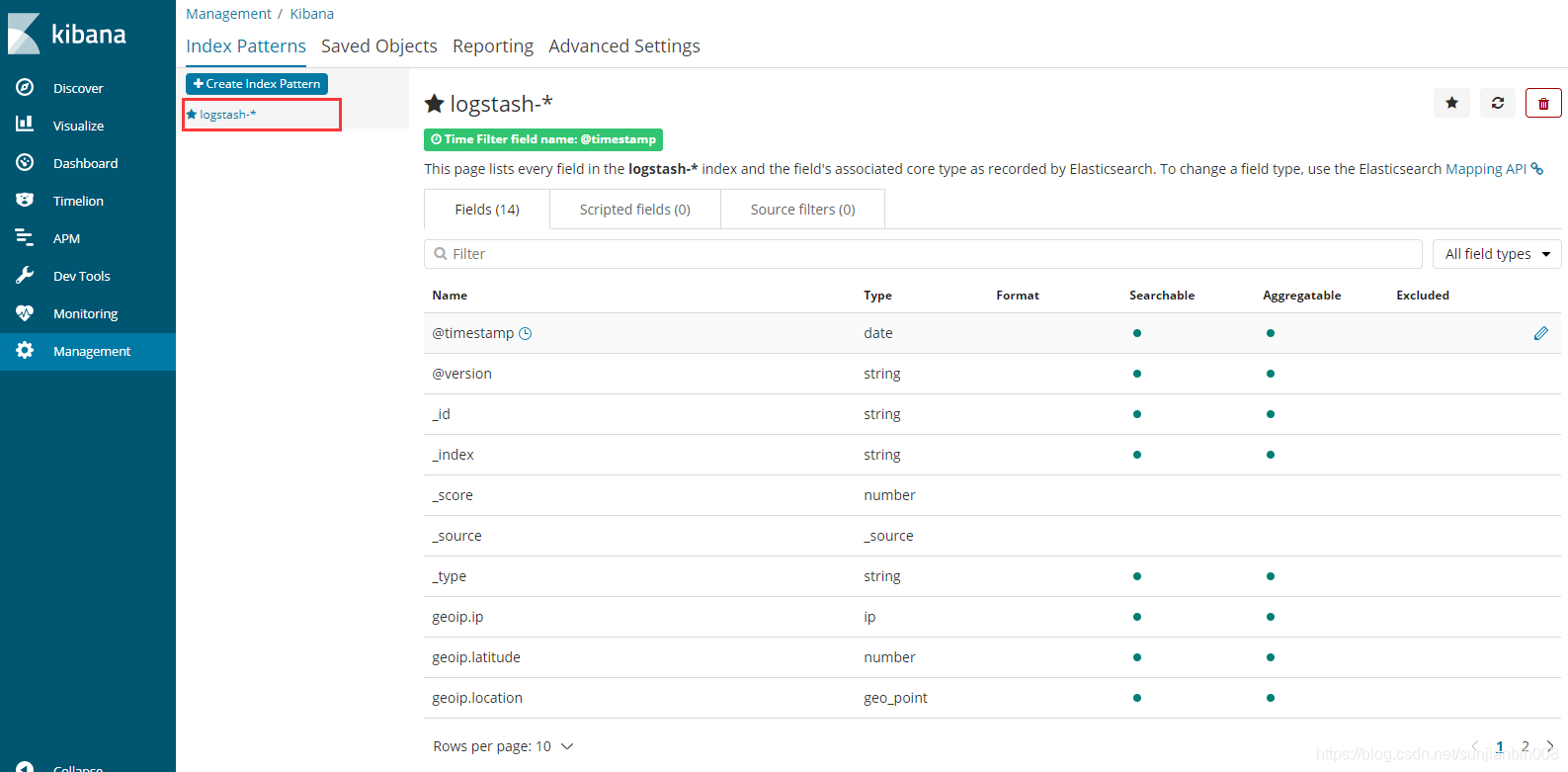The width and height of the screenshot is (1568, 772).
Task: Click geo_point type cell
Action: click(895, 698)
